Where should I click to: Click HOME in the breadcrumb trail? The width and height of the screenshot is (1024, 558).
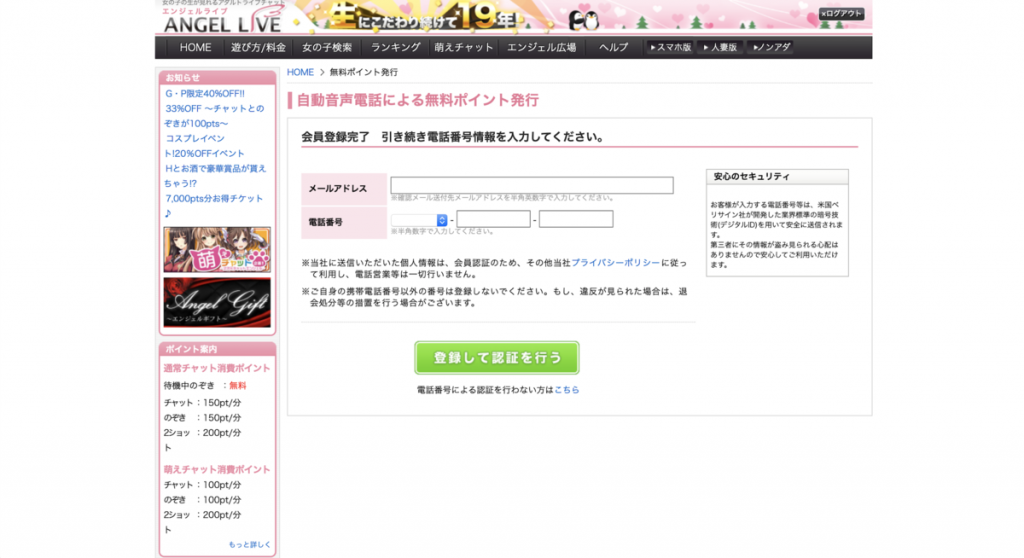(300, 72)
